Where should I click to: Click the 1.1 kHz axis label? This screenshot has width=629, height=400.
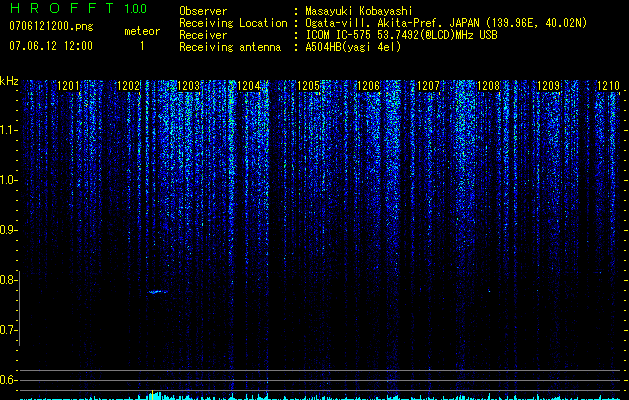click(x=8, y=130)
